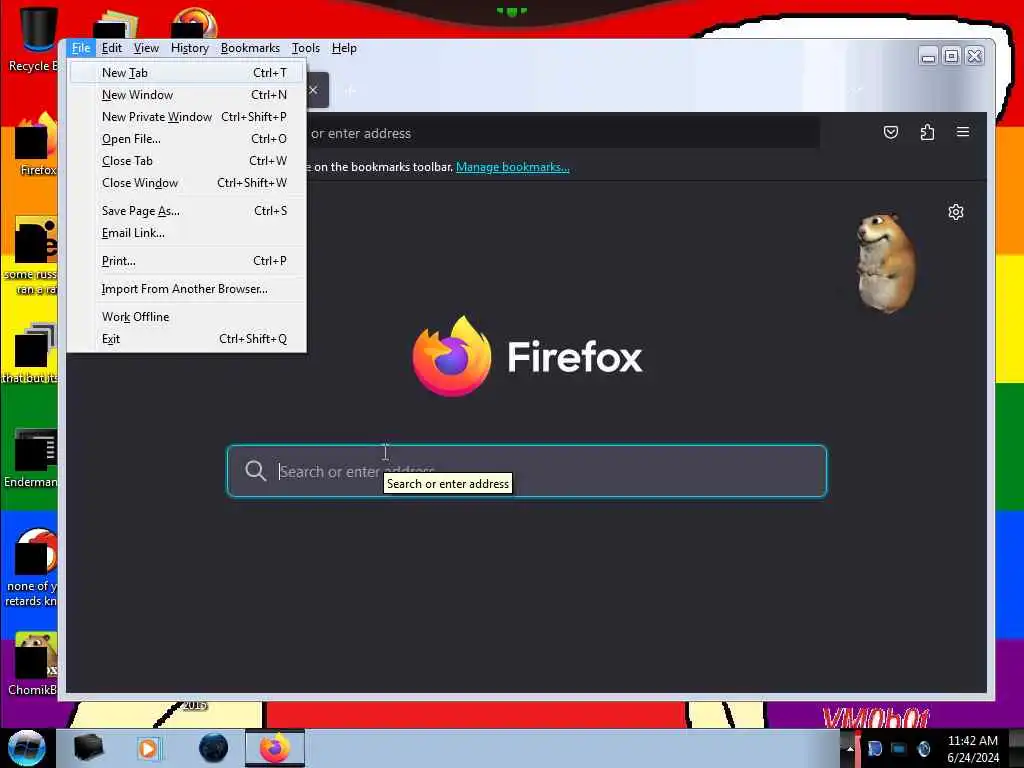The height and width of the screenshot is (768, 1024).
Task: Select the ChomikB desktop icon
Action: pyautogui.click(x=33, y=664)
